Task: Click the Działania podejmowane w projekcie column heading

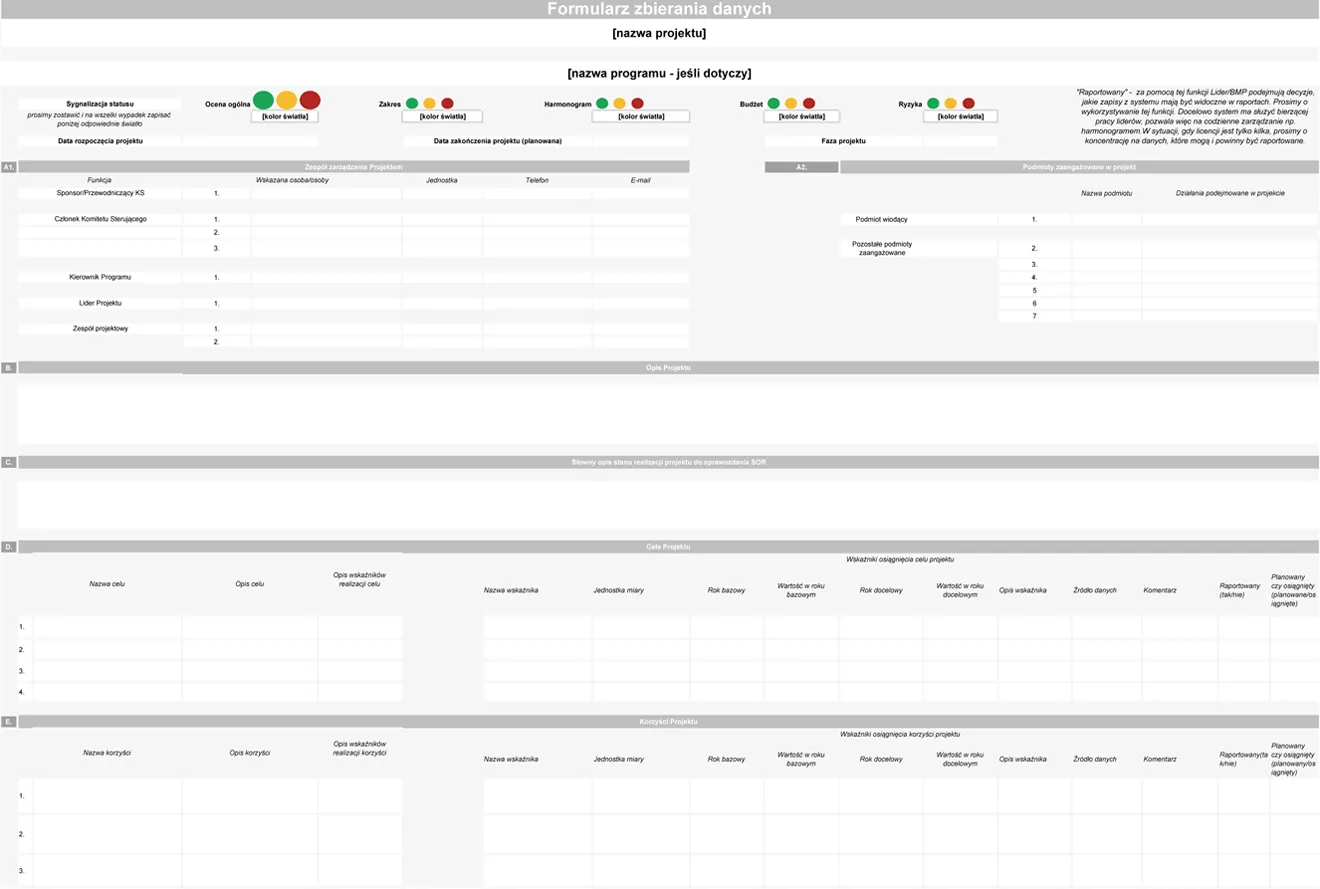Action: (x=1230, y=193)
